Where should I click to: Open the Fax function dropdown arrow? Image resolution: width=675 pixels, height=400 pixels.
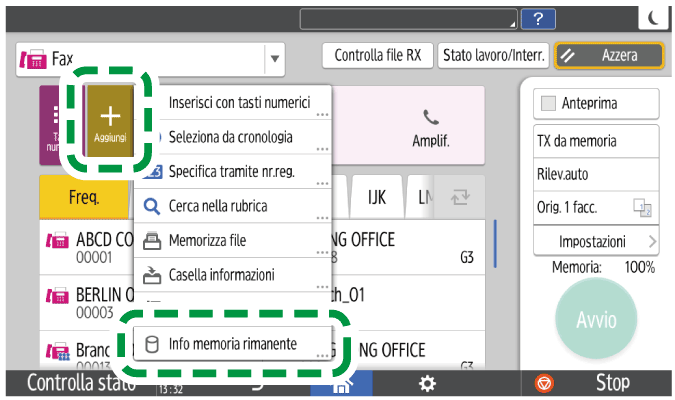274,59
